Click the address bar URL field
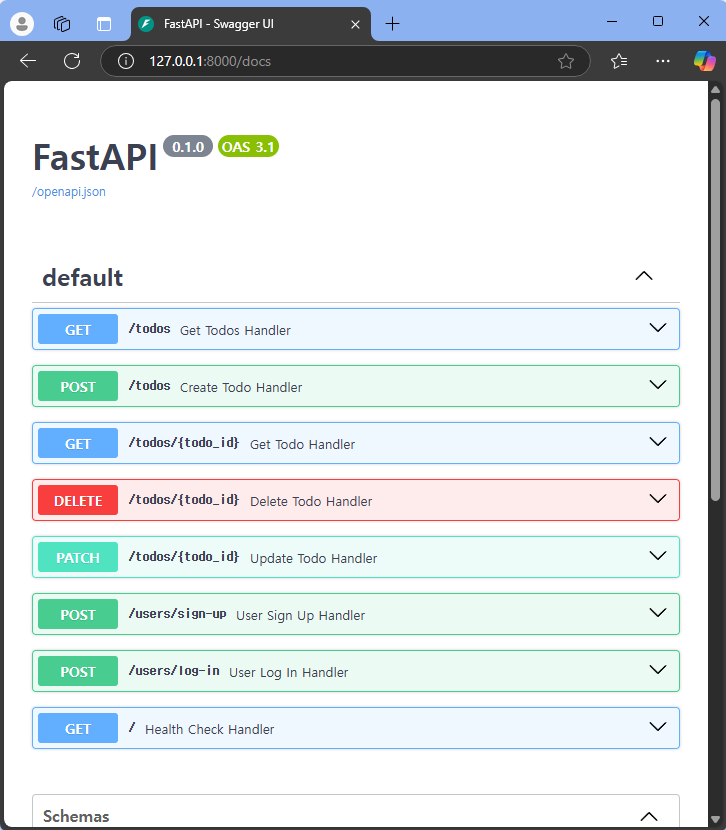Viewport: 726px width, 830px height. pyautogui.click(x=345, y=61)
